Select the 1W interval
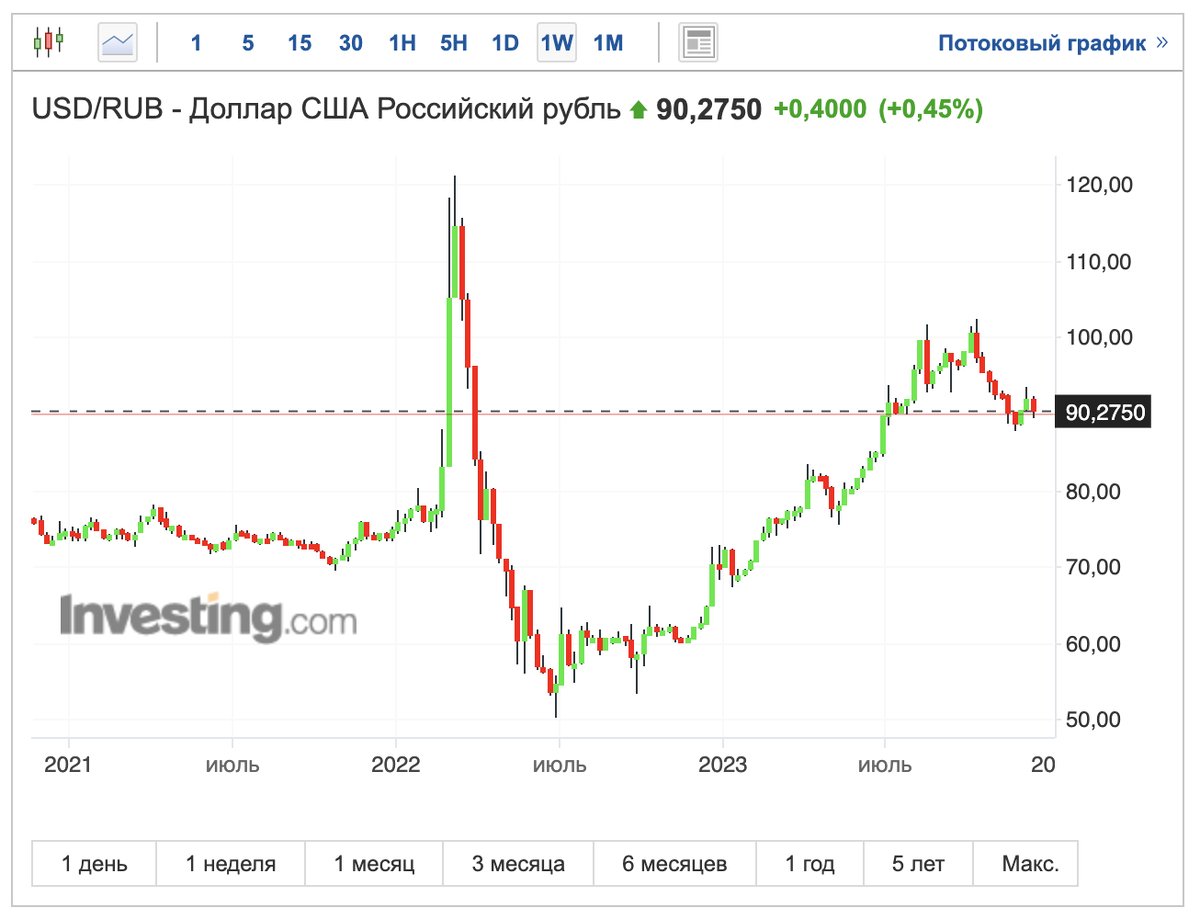1200x919 pixels. coord(557,43)
